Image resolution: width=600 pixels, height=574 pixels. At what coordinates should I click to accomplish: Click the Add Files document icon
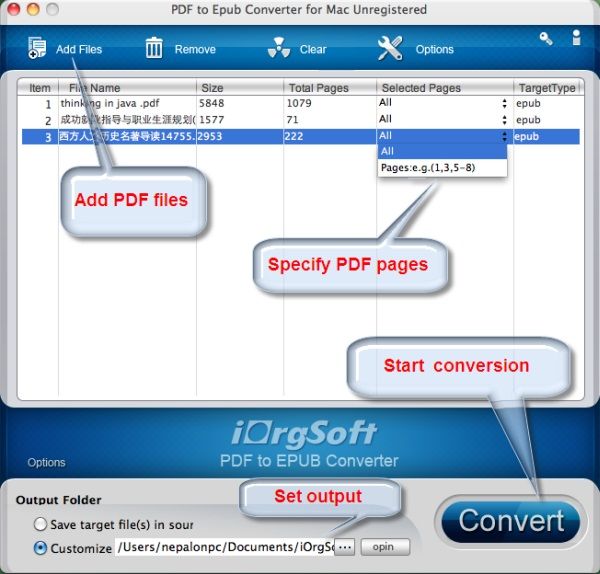(x=37, y=48)
